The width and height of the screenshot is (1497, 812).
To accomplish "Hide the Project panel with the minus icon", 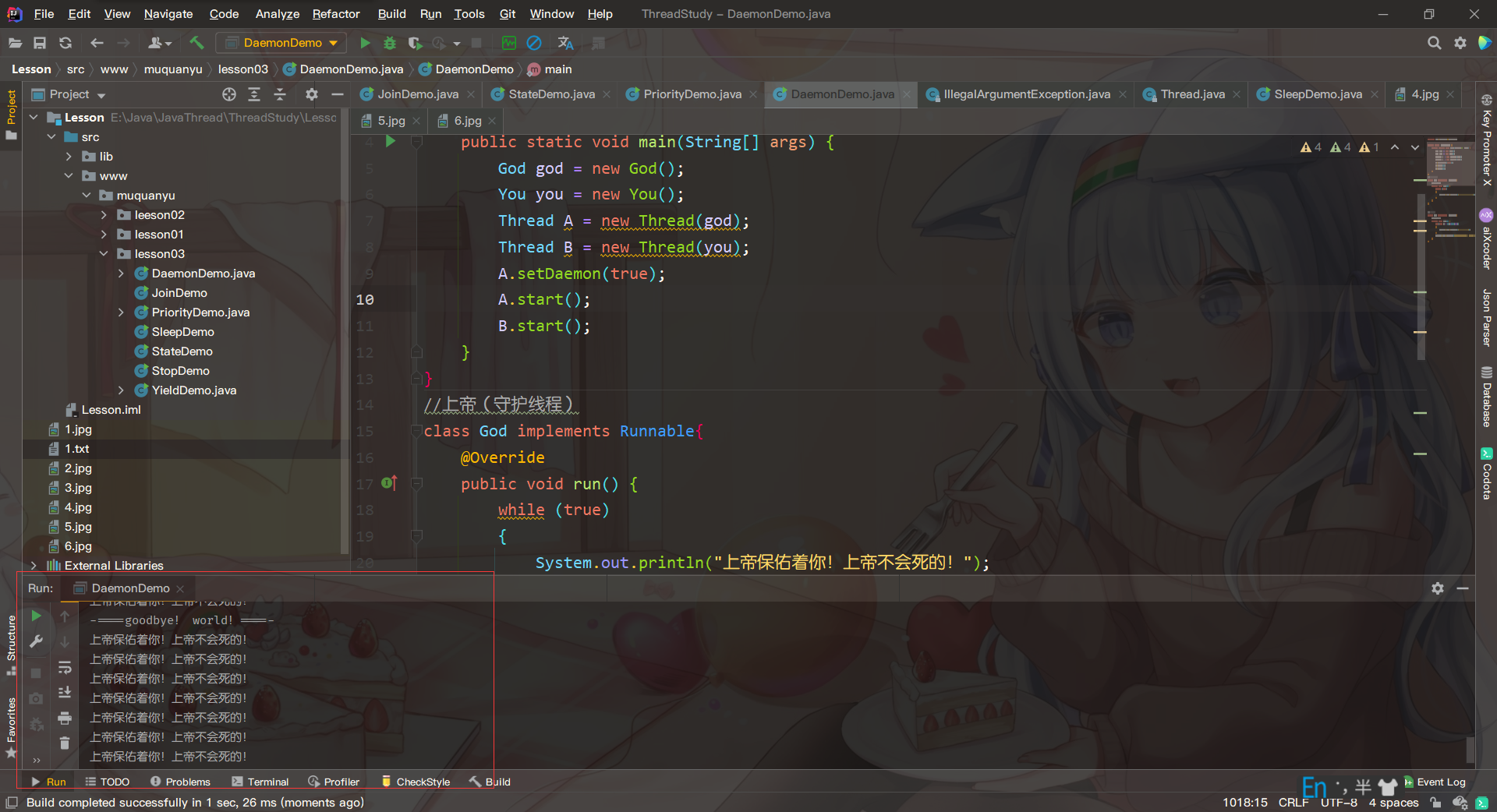I will click(338, 94).
